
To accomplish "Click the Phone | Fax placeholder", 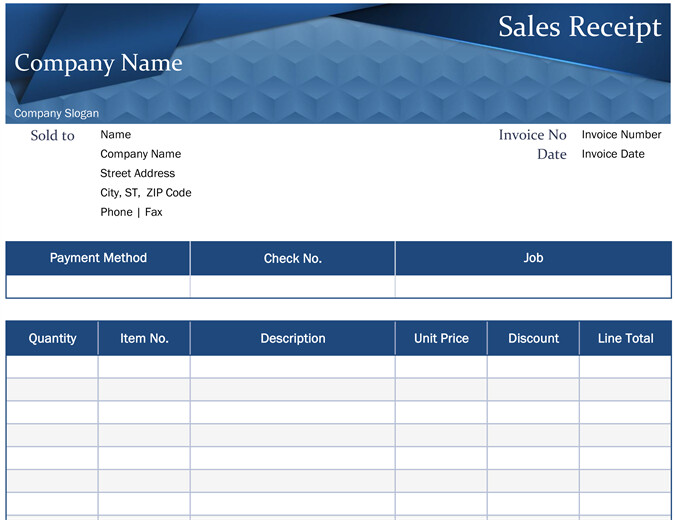I will (131, 212).
